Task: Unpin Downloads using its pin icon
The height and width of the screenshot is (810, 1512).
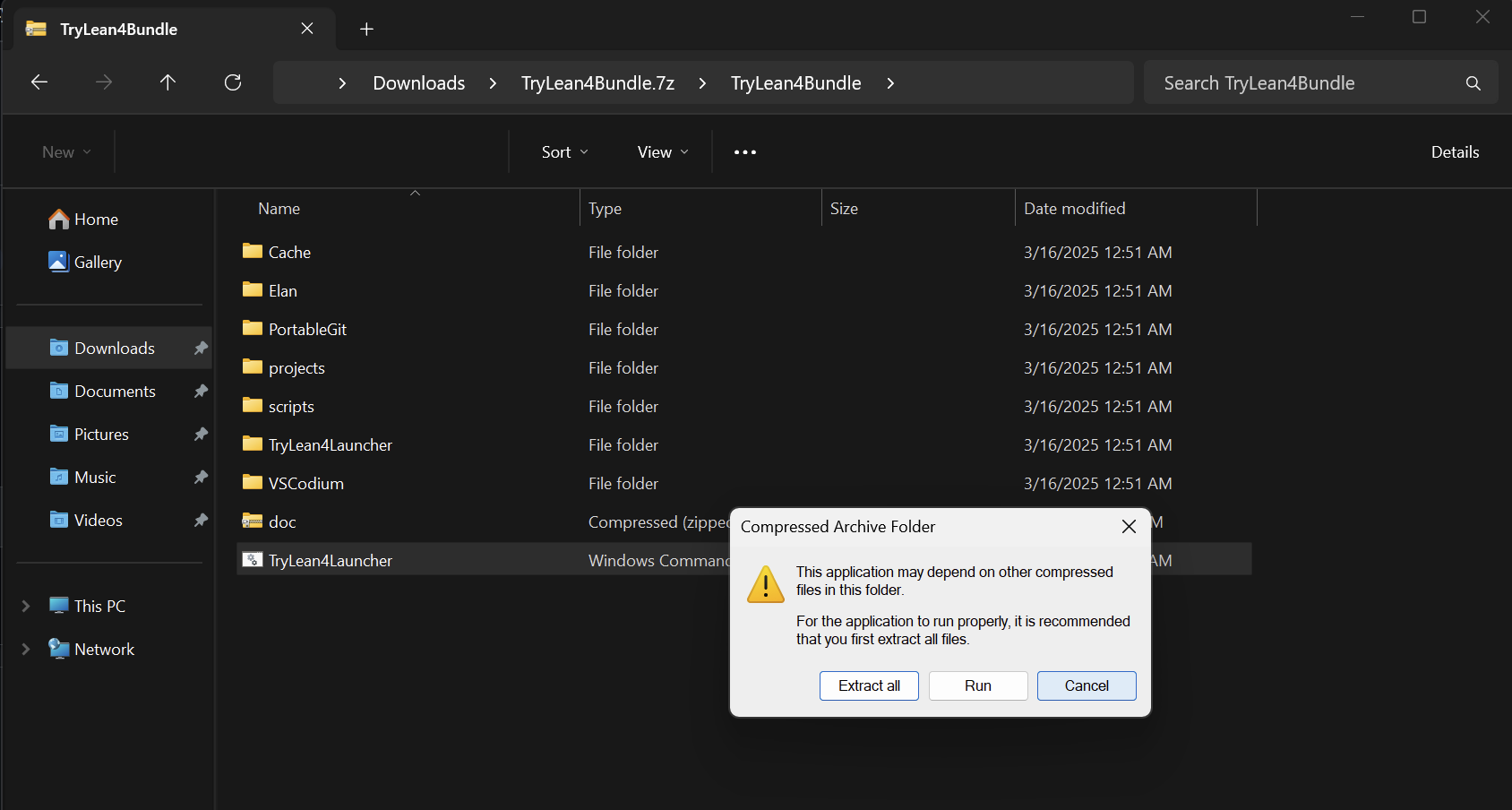Action: [201, 348]
